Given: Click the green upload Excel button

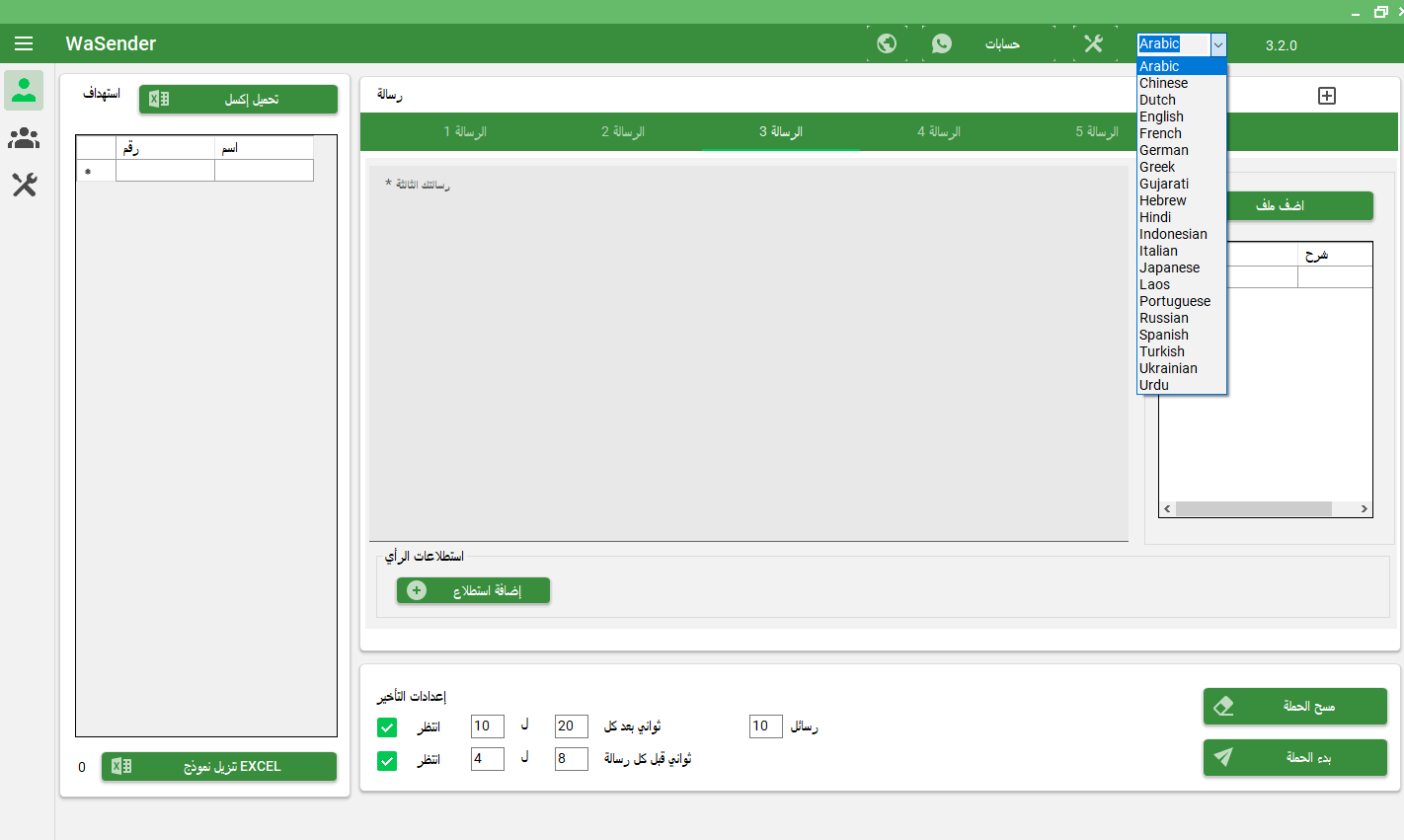Looking at the screenshot, I should (238, 99).
